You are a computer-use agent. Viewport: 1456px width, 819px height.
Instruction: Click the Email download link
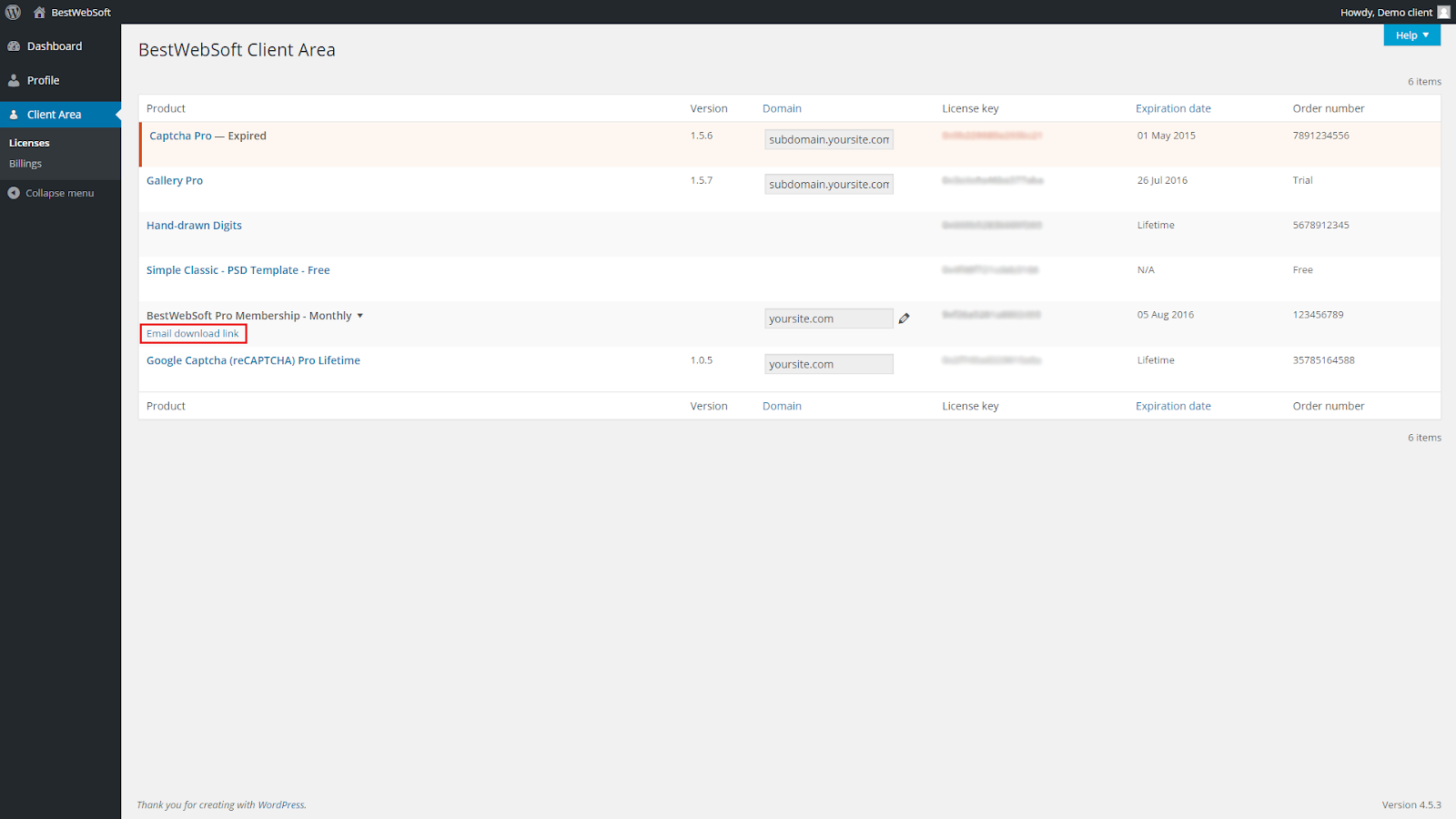coord(193,334)
